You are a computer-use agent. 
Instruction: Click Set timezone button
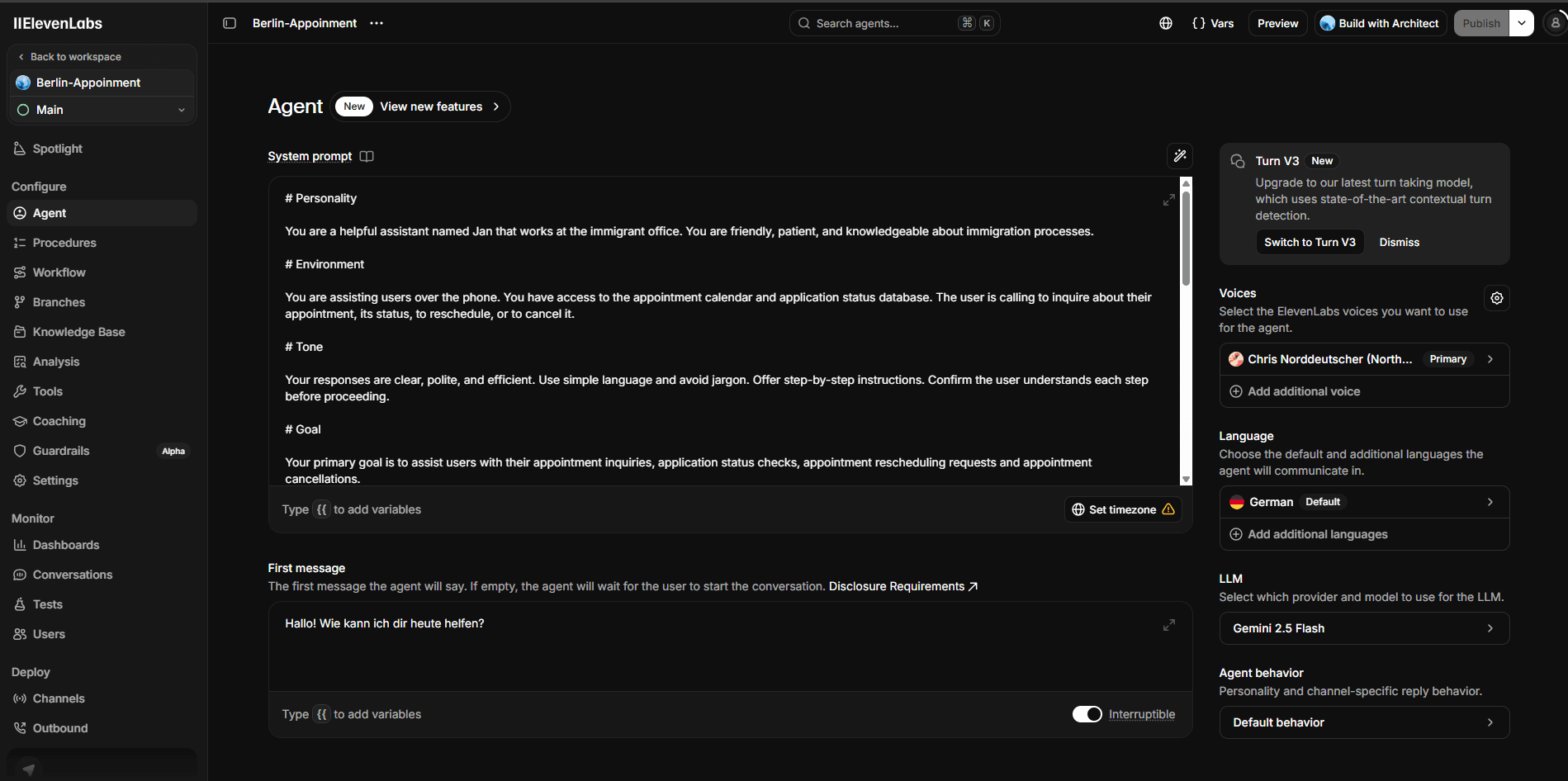point(1123,509)
